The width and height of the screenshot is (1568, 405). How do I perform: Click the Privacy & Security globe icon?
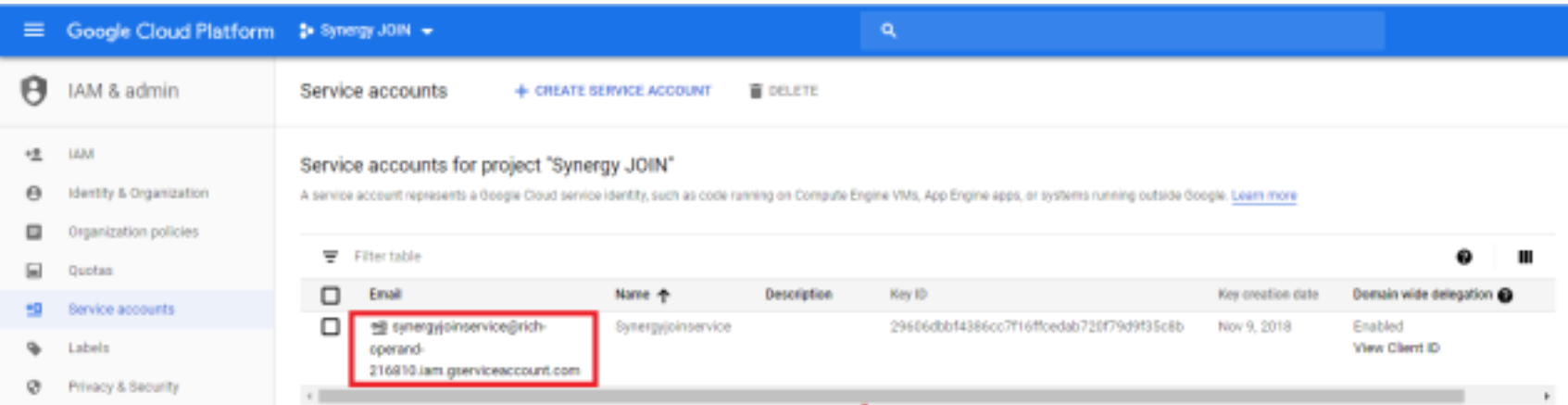click(34, 387)
